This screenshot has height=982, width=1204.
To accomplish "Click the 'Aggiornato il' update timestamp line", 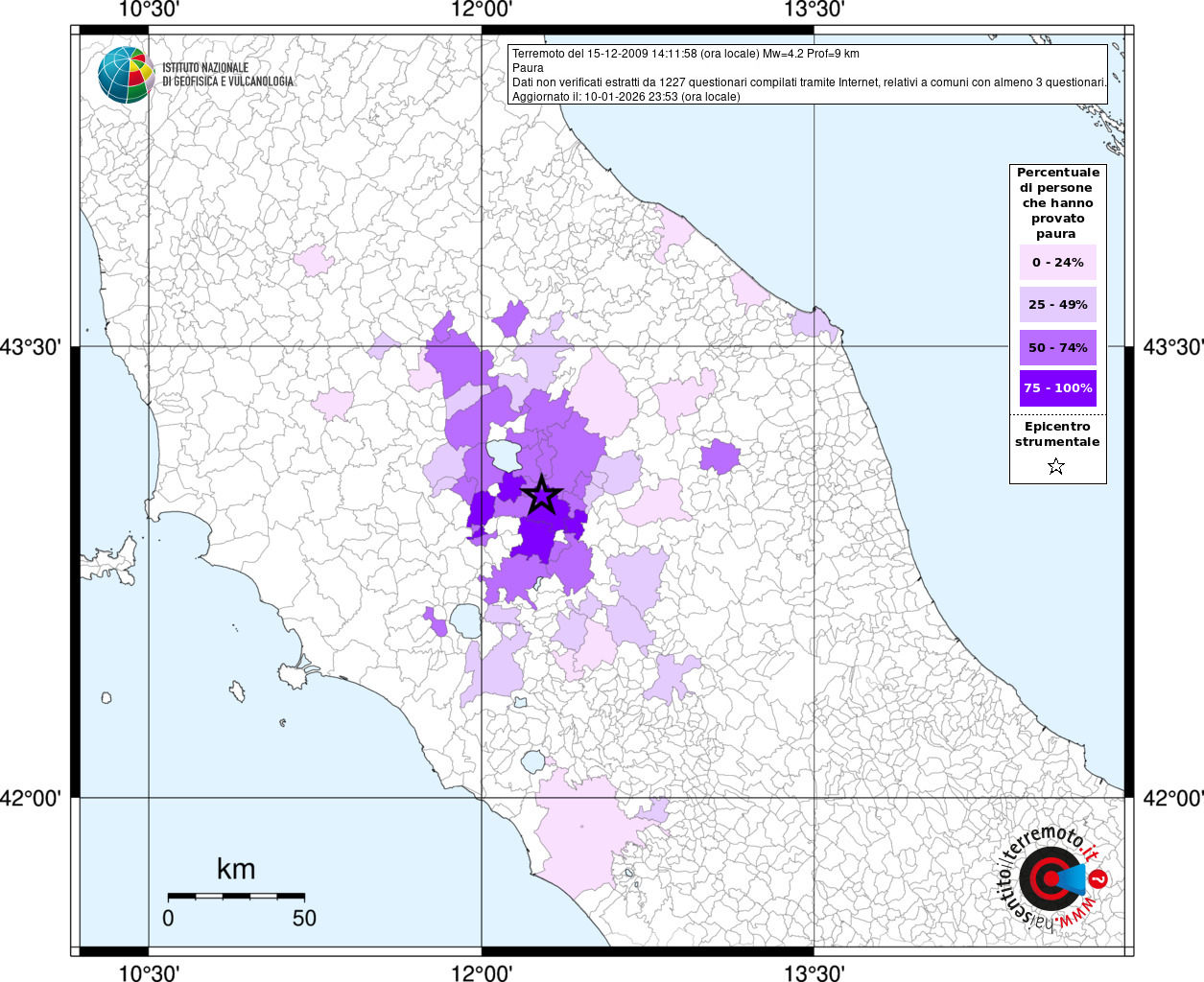I will [x=626, y=97].
